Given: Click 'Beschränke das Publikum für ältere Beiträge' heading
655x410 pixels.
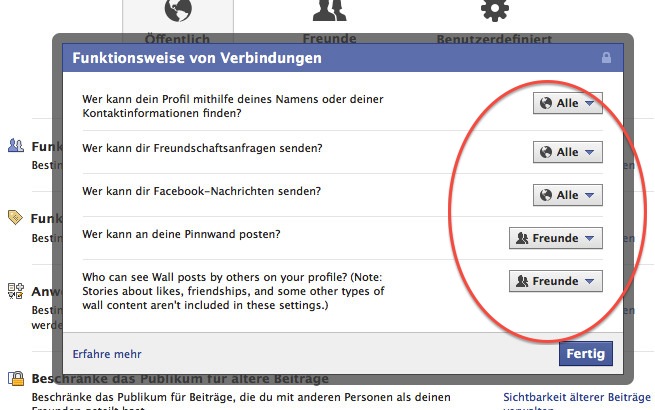Looking at the screenshot, I should point(180,379).
